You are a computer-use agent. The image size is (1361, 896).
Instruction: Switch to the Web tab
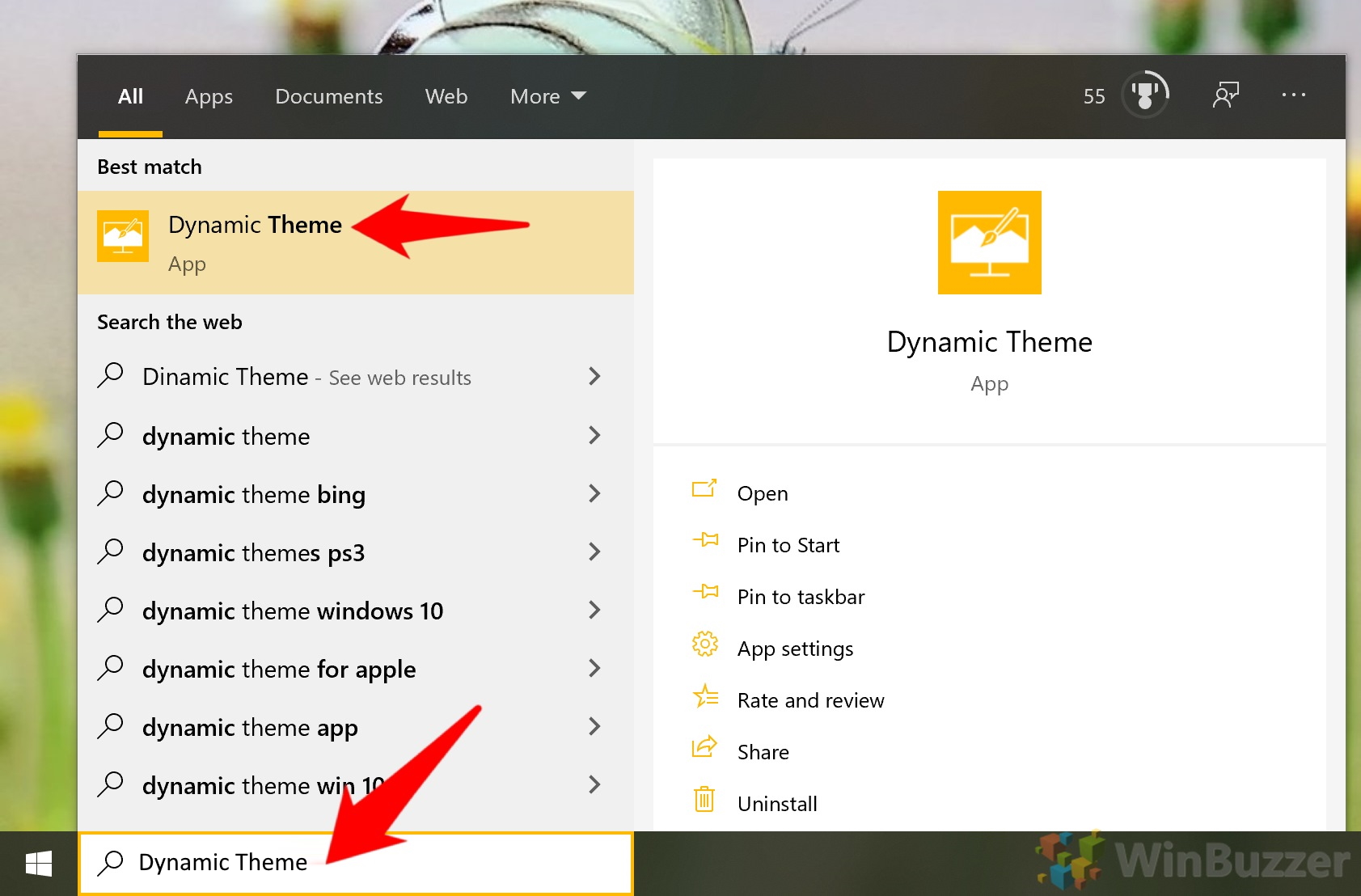pos(446,96)
